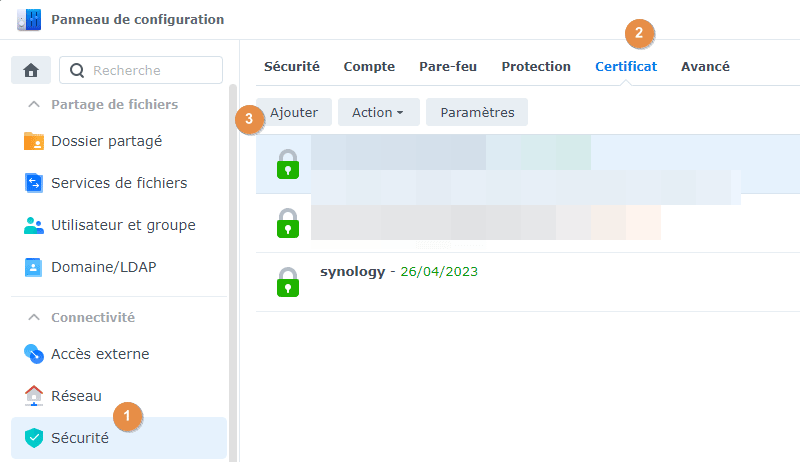Screen dimensions: 800x462
Task: Click the Utilisateur et groupe icon
Action: point(34,225)
